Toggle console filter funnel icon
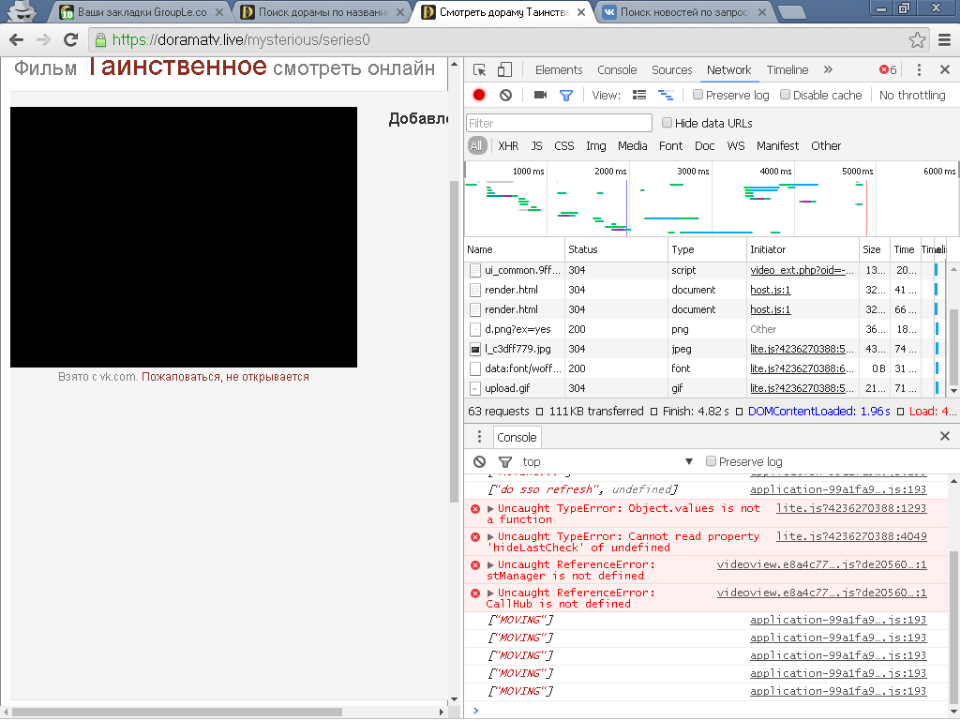 pyautogui.click(x=505, y=462)
